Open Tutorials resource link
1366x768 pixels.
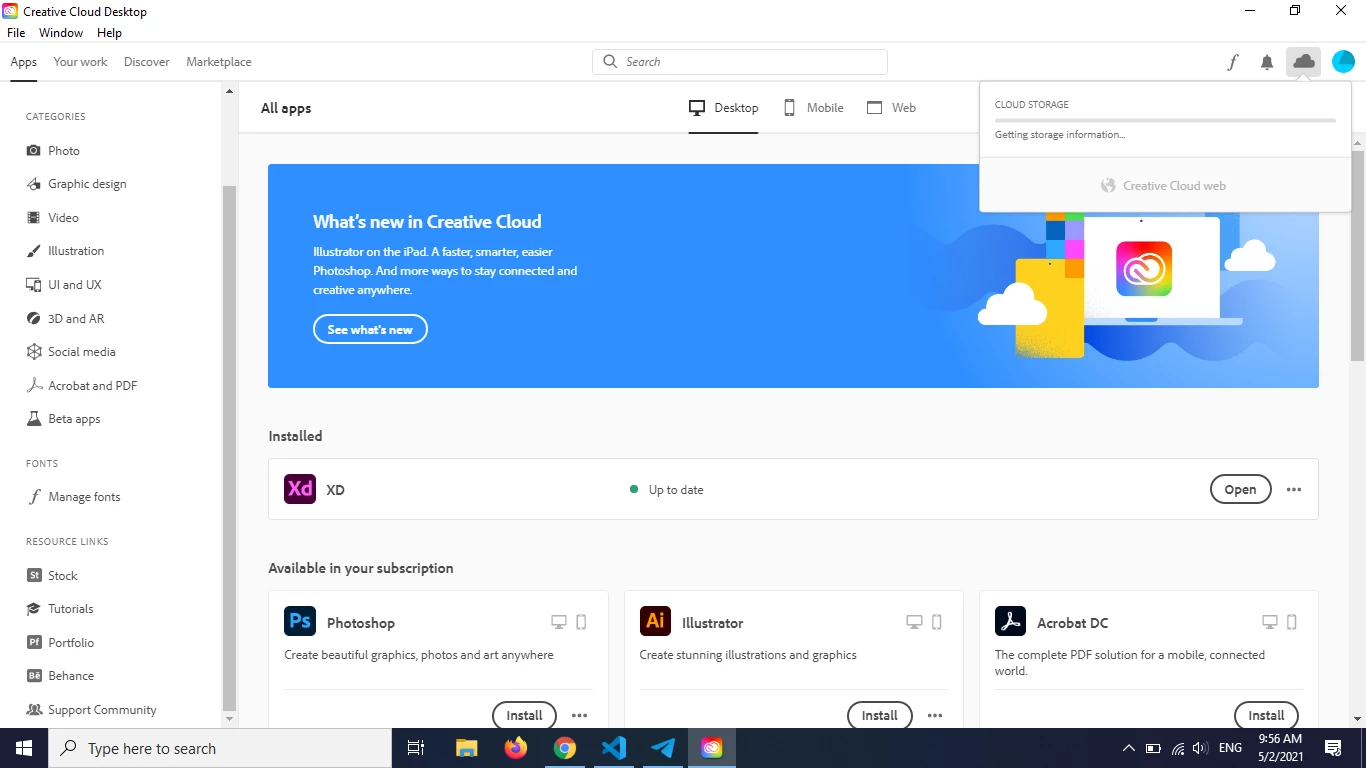pos(59,609)
